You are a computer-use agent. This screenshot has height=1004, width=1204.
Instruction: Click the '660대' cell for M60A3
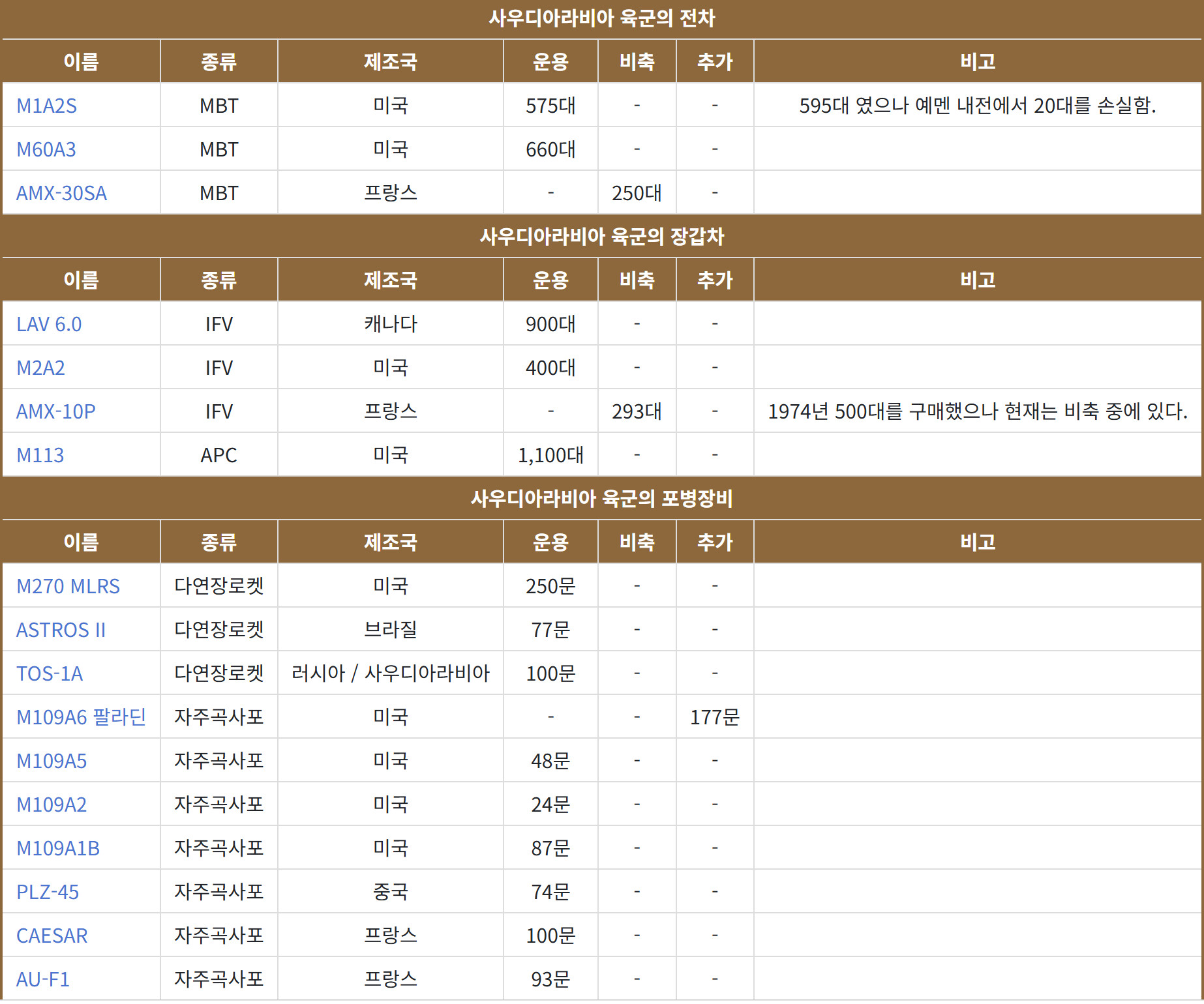point(550,149)
